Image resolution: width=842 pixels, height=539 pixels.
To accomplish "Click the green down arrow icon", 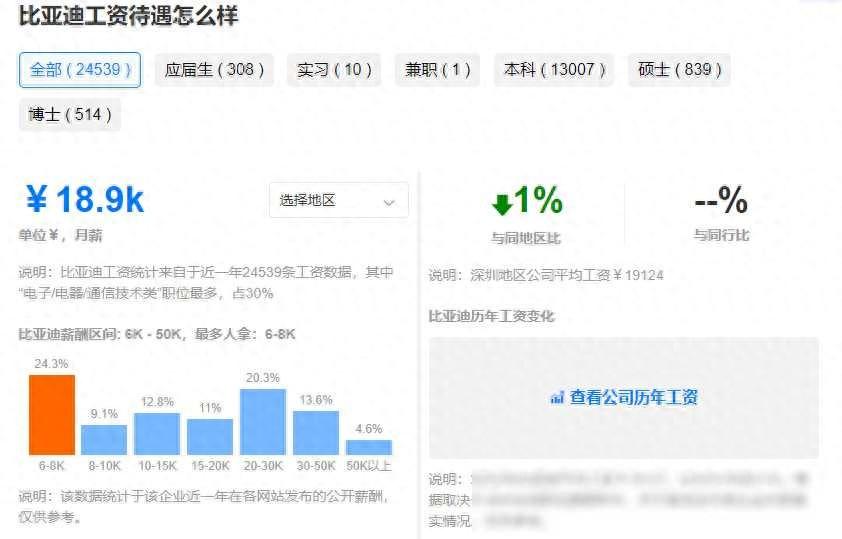I will click(x=502, y=204).
